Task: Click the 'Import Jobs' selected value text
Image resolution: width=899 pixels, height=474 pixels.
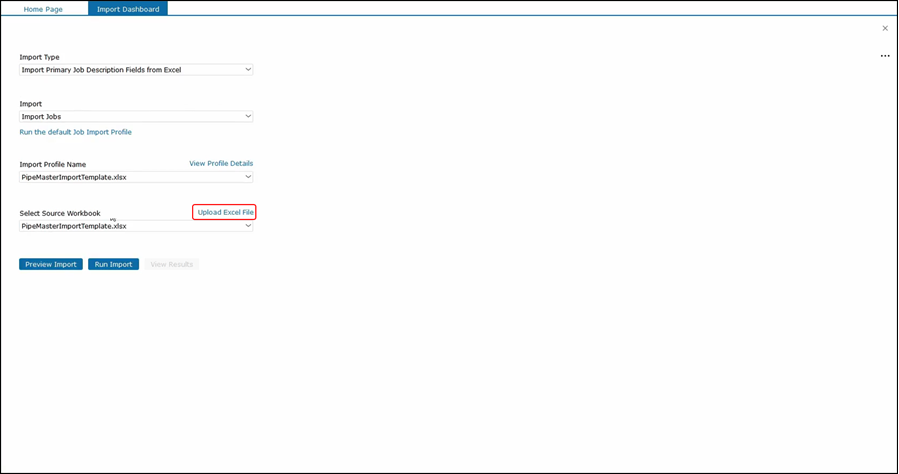Action: point(41,117)
